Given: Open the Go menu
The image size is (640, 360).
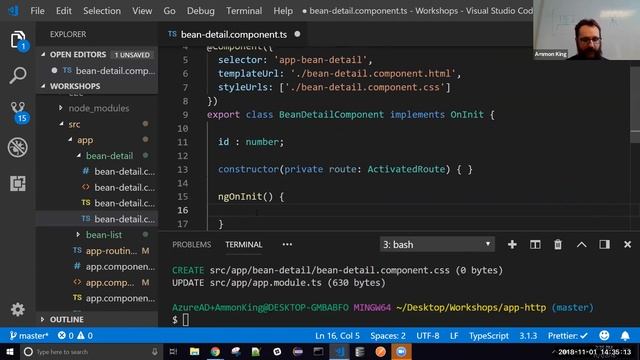Looking at the screenshot, I should click(169, 11).
